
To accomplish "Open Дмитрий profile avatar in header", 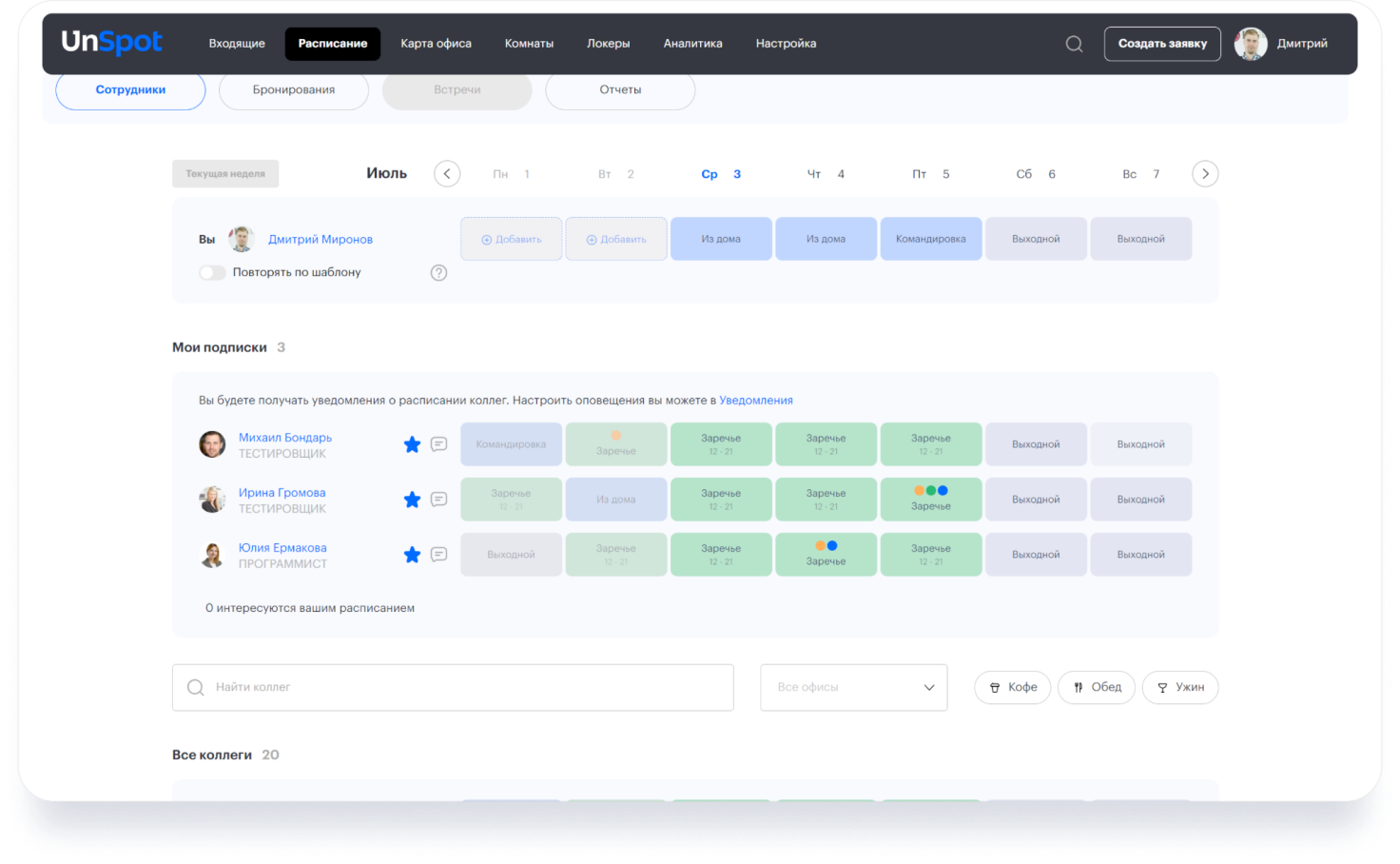I will coord(1250,44).
